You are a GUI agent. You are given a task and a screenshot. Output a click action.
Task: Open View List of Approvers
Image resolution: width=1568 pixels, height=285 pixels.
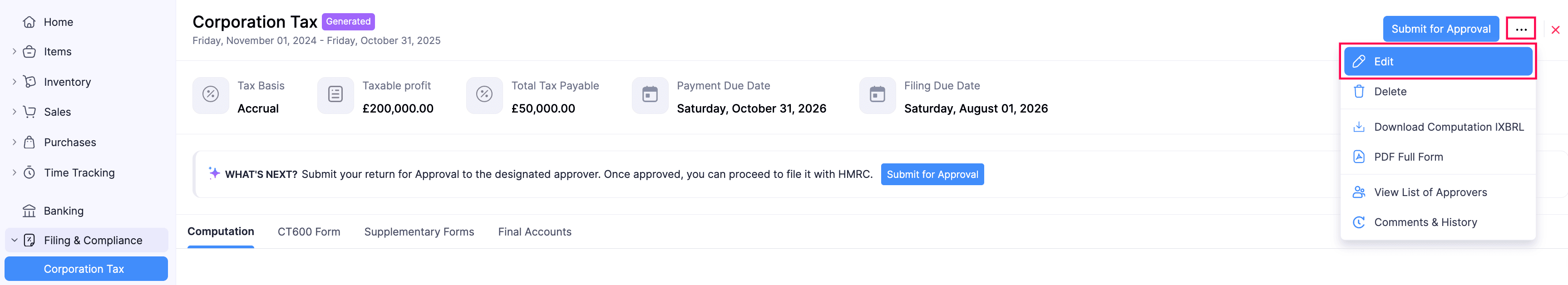click(x=1430, y=192)
